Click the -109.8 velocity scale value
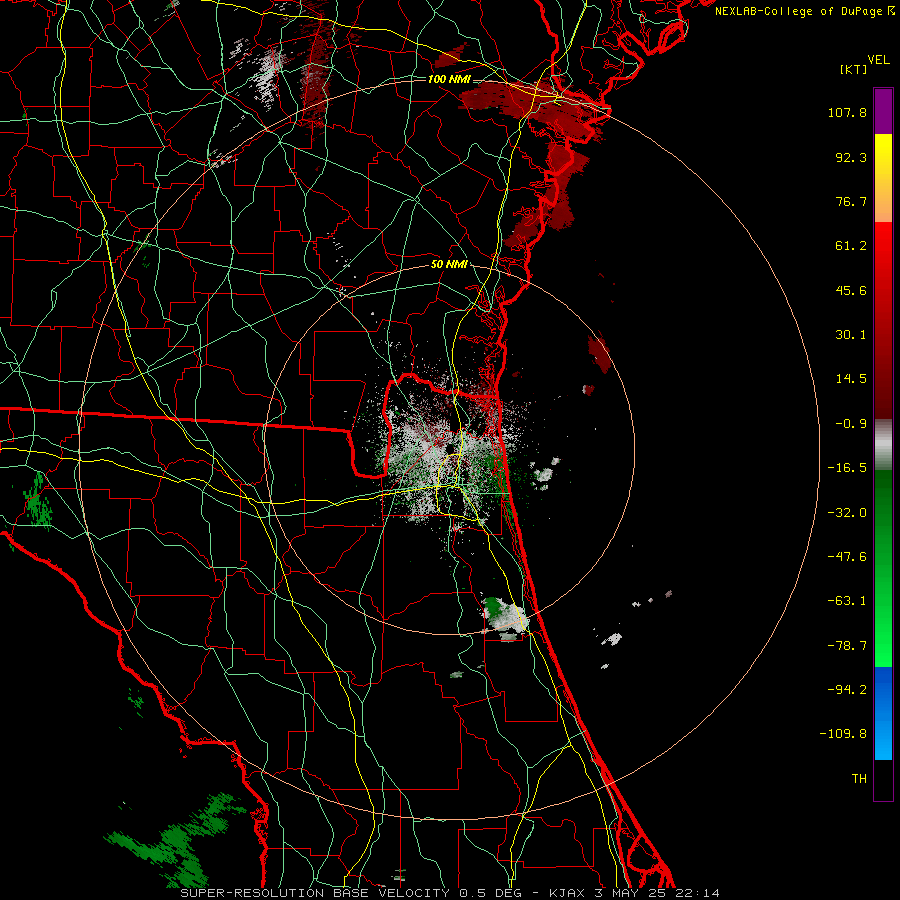900x900 pixels. coord(843,734)
